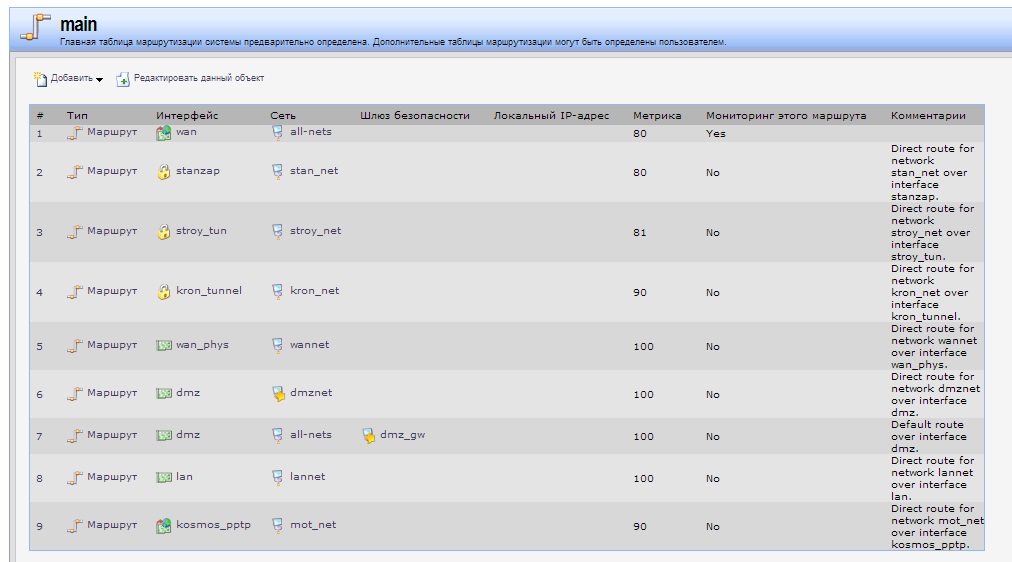The height and width of the screenshot is (562, 1012).
Task: Click route icon in wan_phys row
Action: 75,346
